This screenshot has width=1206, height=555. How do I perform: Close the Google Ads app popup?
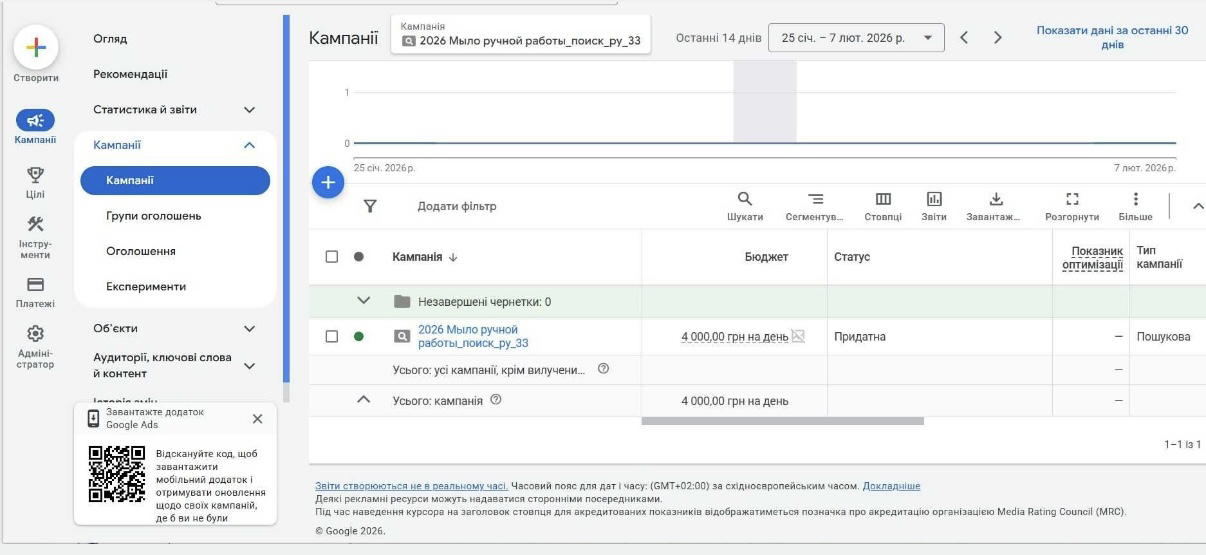257,419
